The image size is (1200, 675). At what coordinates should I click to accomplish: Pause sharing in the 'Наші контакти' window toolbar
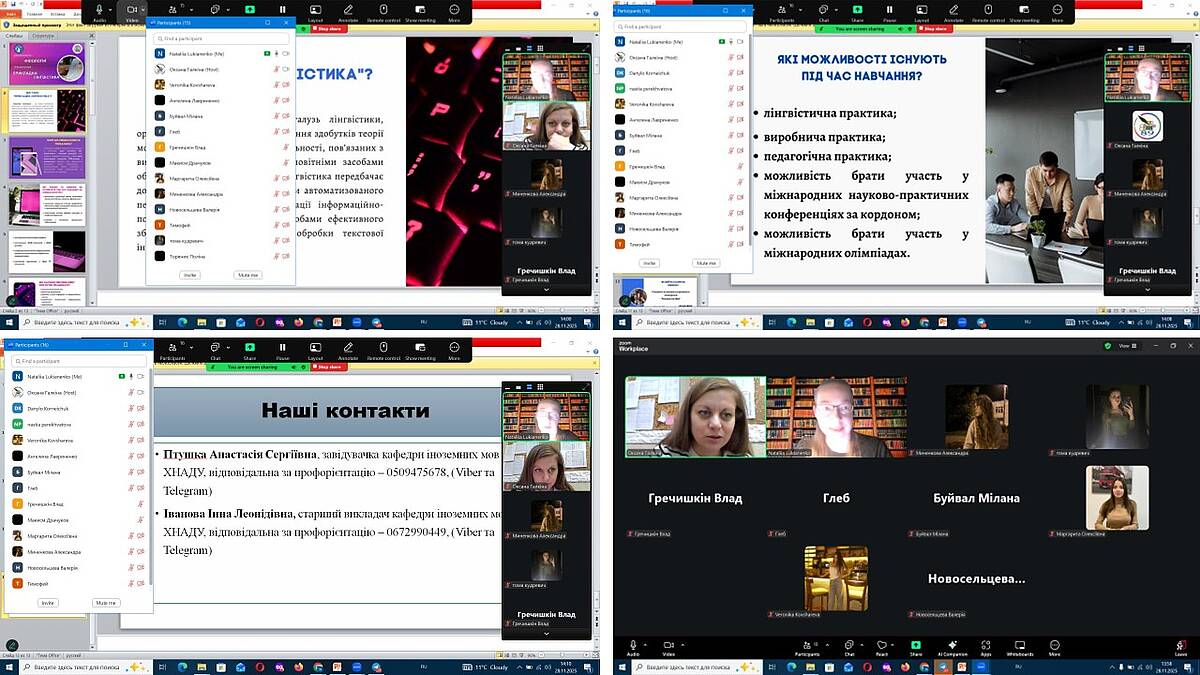tap(281, 349)
